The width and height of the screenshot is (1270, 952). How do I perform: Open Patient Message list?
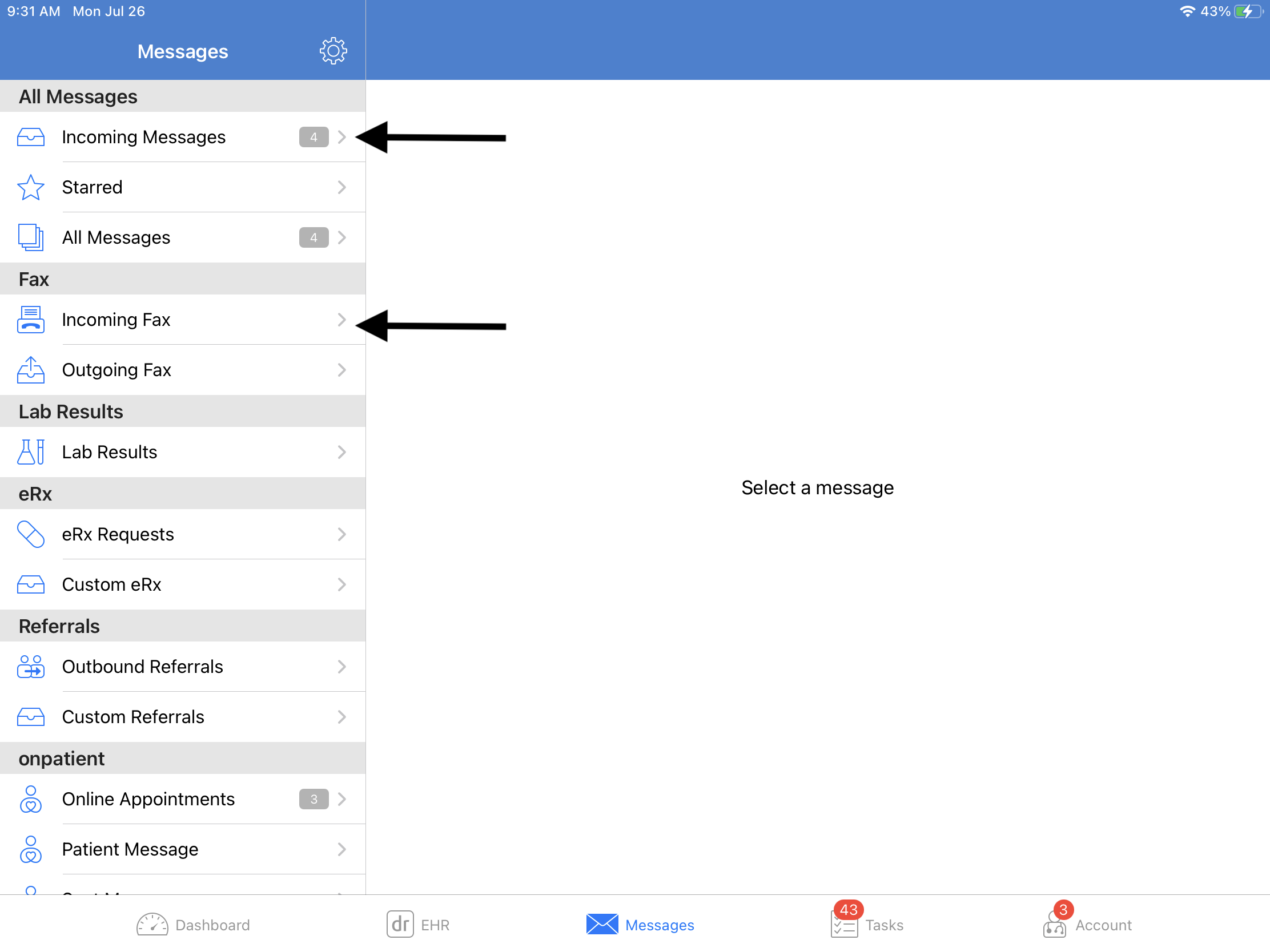(x=183, y=849)
